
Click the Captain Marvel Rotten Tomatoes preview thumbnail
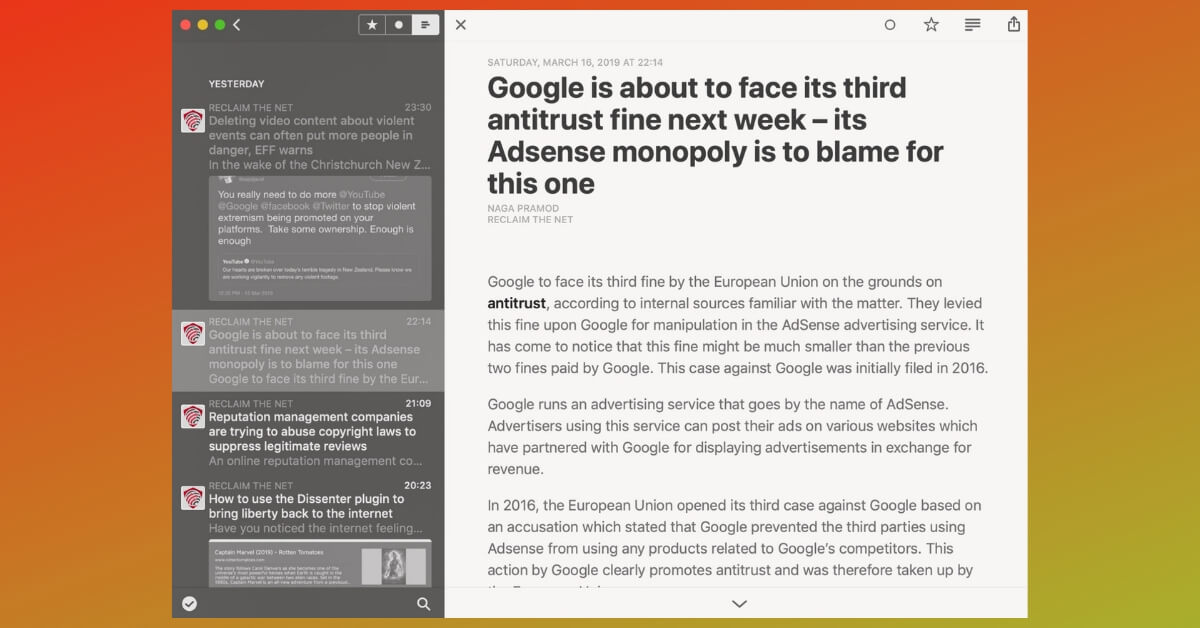(x=320, y=563)
